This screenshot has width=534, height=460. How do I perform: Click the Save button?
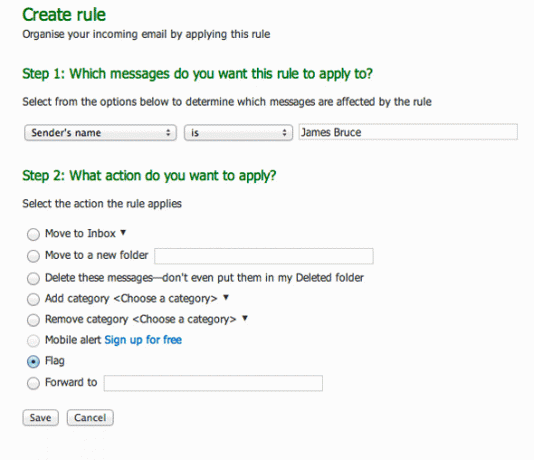[x=41, y=418]
